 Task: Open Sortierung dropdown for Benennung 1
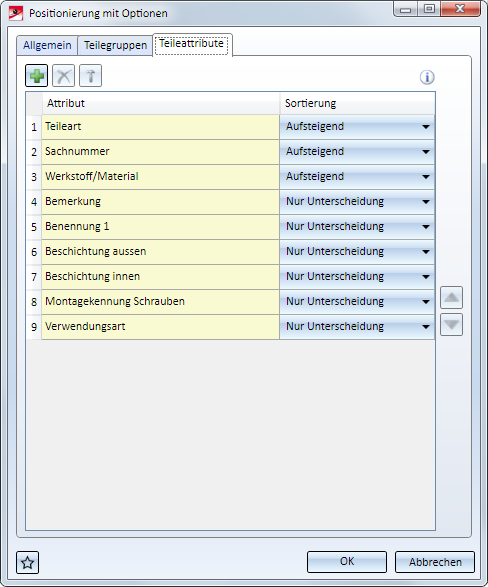pyautogui.click(x=357, y=227)
